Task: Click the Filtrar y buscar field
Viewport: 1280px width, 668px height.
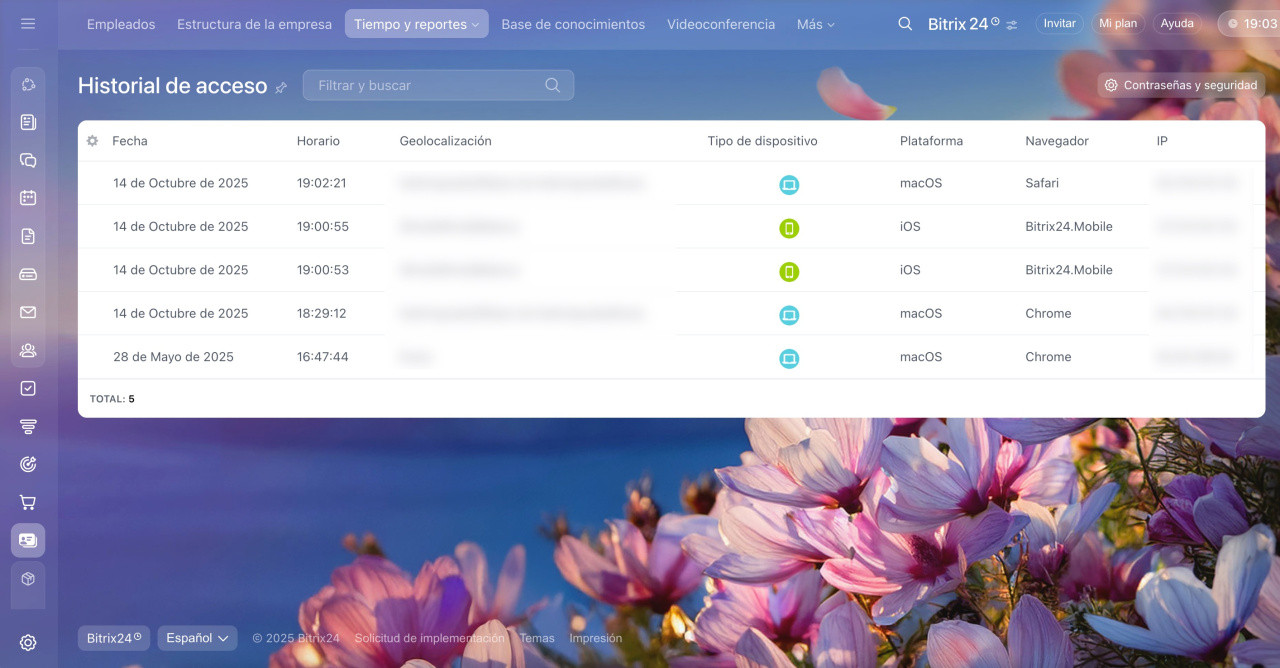Action: [428, 85]
